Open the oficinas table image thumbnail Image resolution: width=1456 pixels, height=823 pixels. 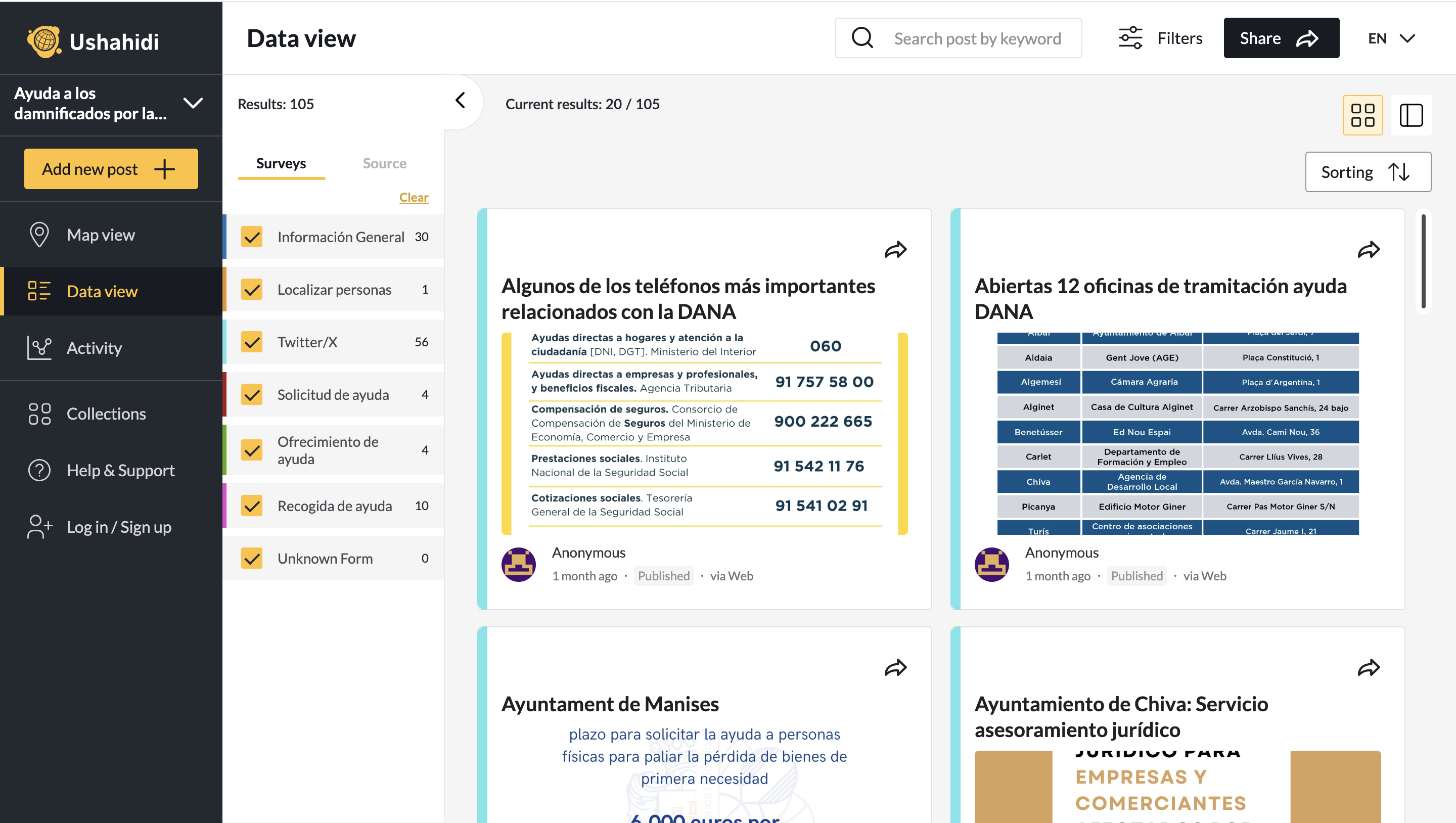pos(1177,434)
